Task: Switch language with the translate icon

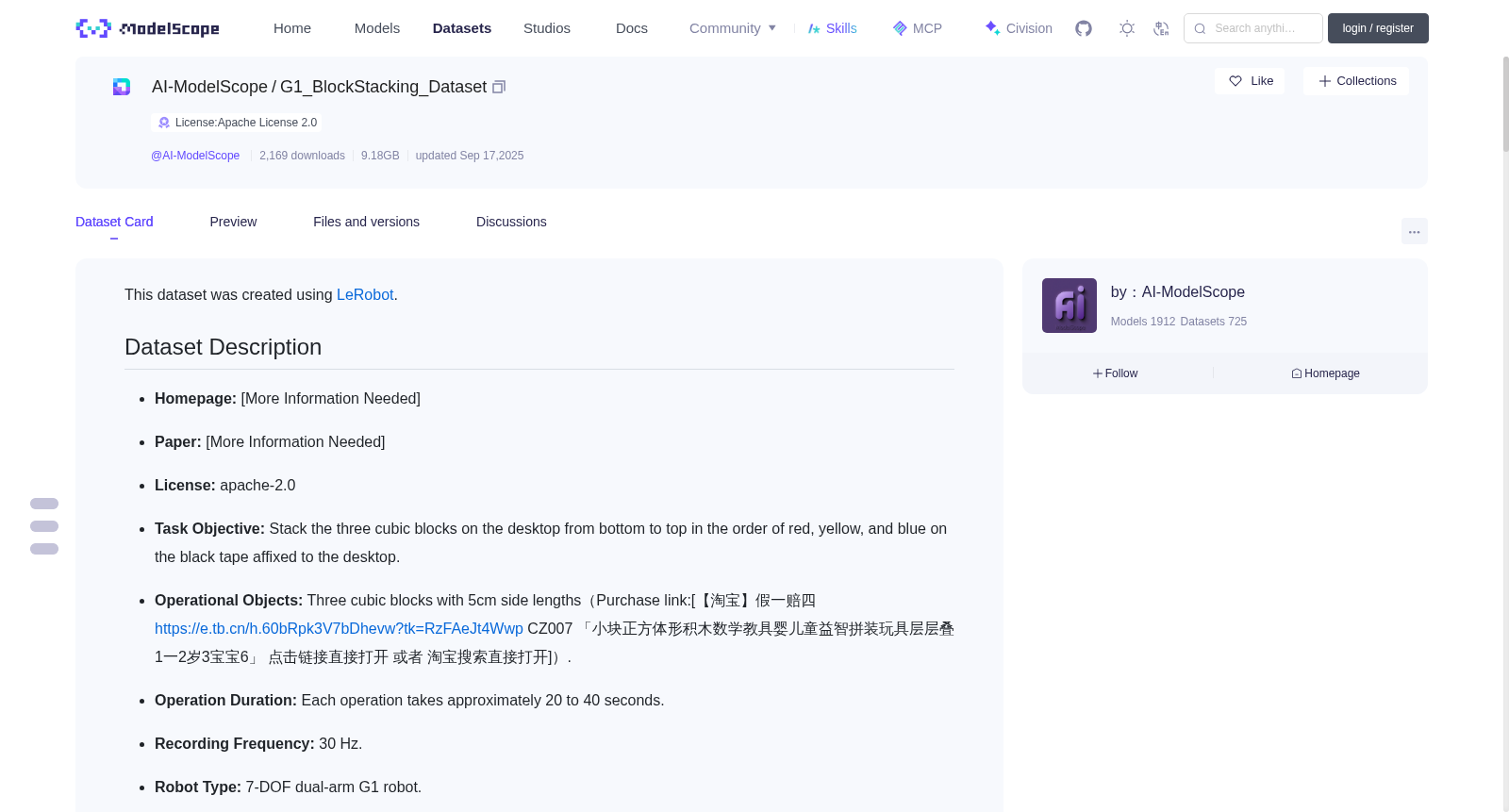Action: point(1161,28)
